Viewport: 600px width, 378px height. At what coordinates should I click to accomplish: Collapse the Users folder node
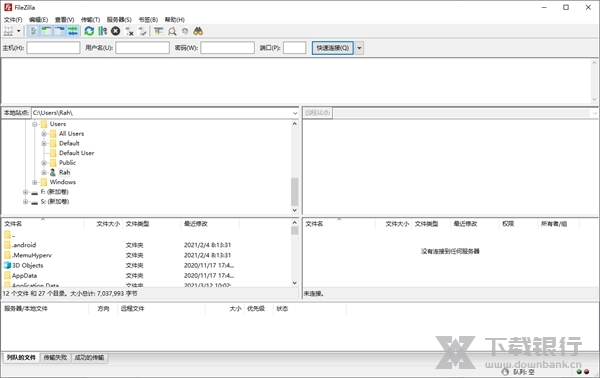(x=35, y=124)
